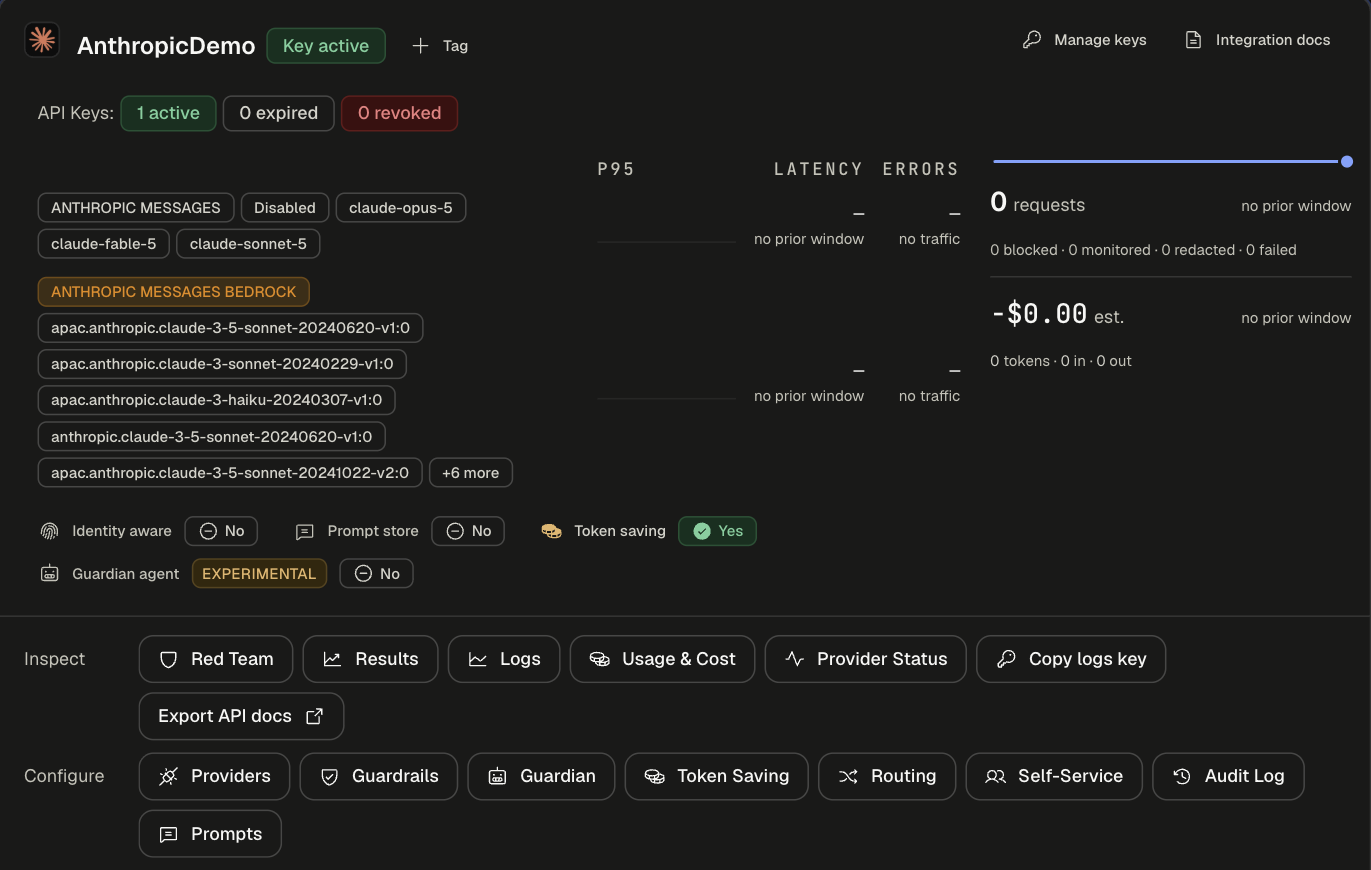1371x870 pixels.
Task: Expand the +6 more models chip
Action: click(471, 473)
